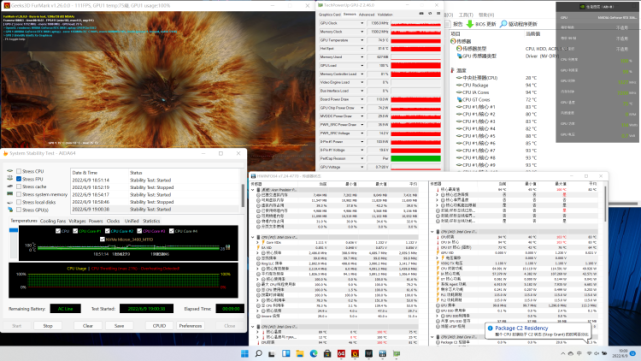Click the network tray icon
The image size is (641, 361).
pyautogui.click(x=589, y=353)
